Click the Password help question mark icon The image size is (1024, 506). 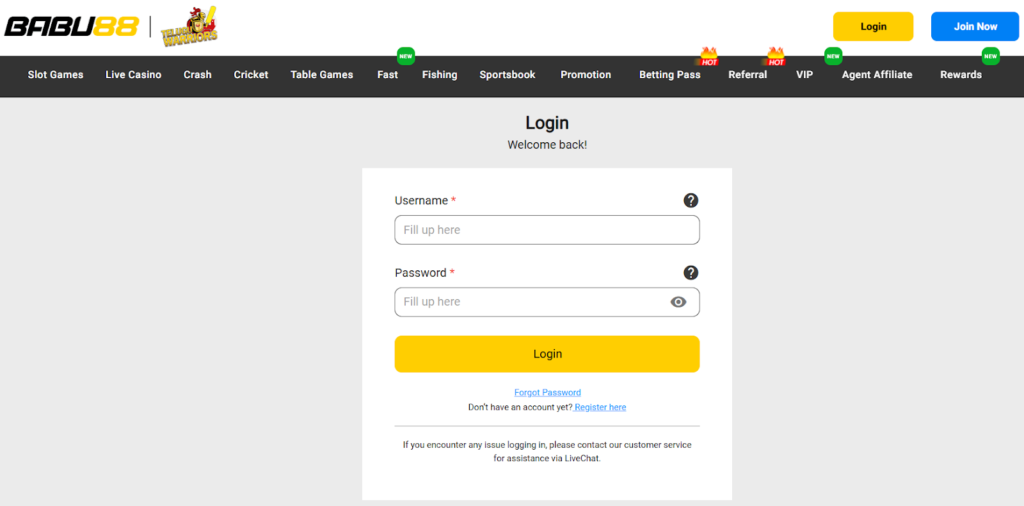pos(690,273)
